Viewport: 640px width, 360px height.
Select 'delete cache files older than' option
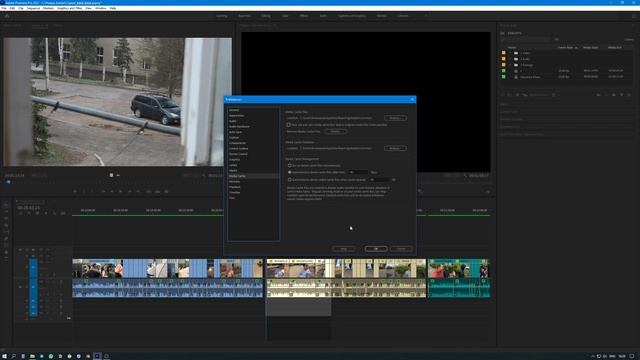tap(289, 172)
